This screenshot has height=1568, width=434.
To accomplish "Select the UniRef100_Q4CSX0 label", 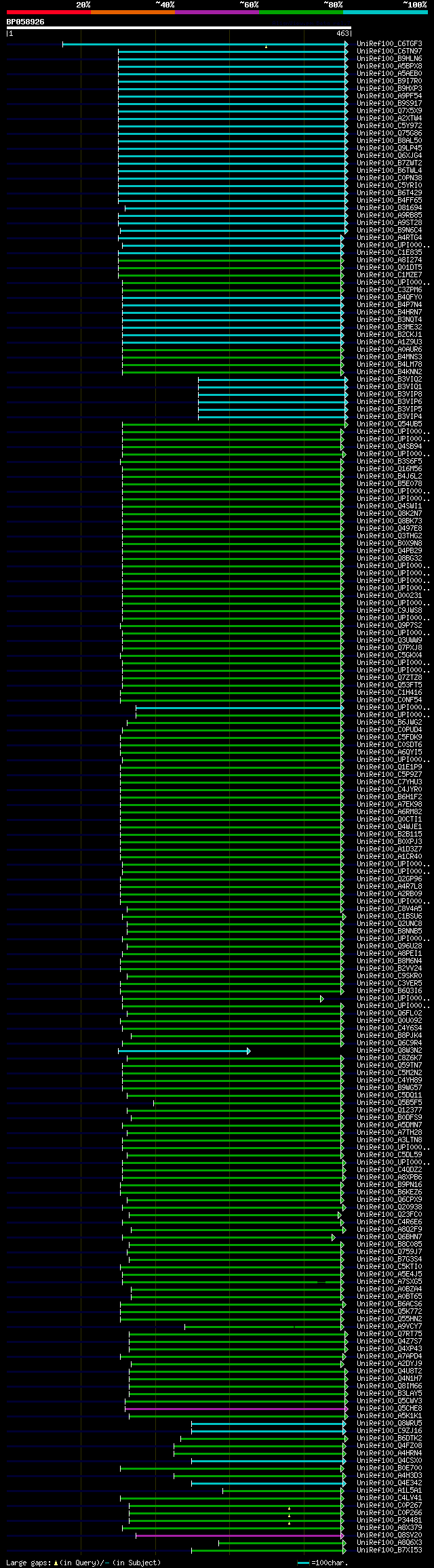I will [389, 1461].
